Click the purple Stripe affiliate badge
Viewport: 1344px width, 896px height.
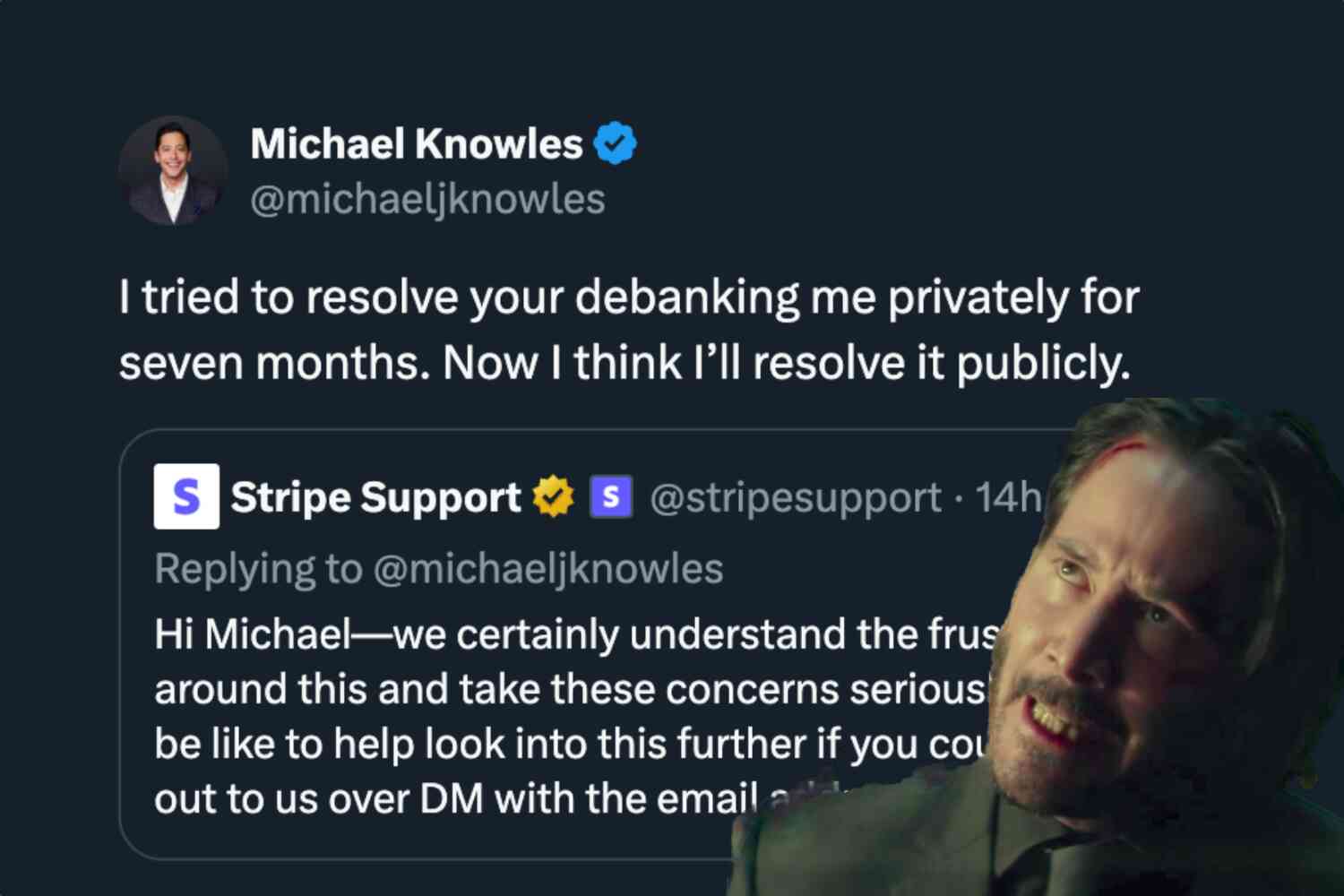tap(611, 496)
